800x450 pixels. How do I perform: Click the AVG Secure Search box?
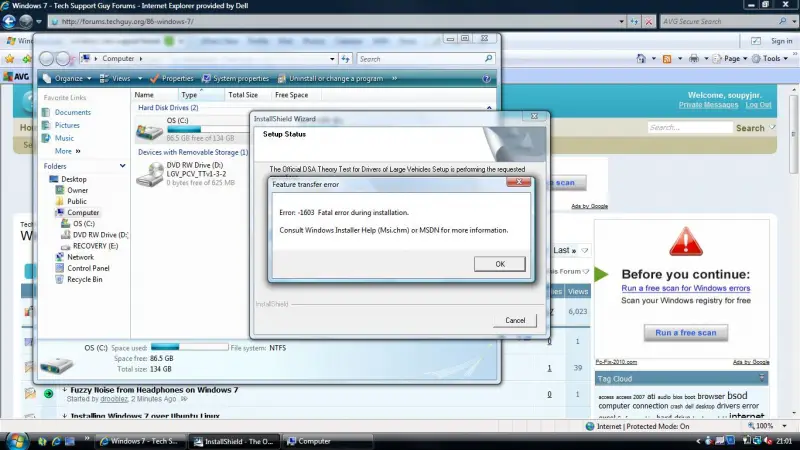pos(719,21)
